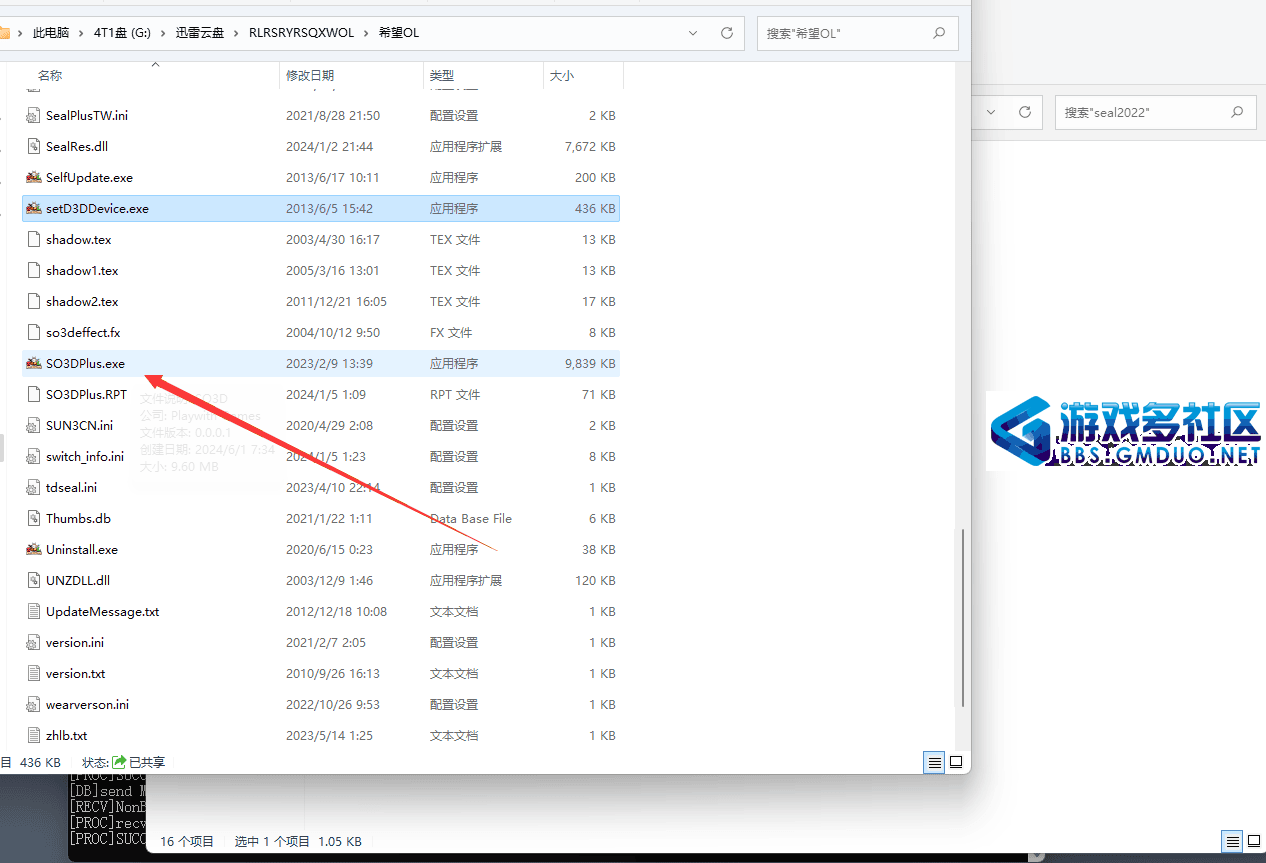Click the zhlb.txt file icon
The height and width of the screenshot is (863, 1266).
pyautogui.click(x=33, y=735)
